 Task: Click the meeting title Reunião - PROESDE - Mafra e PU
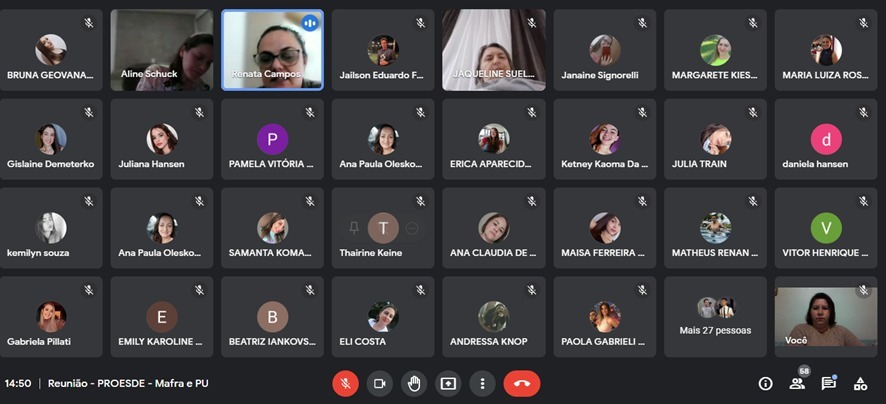click(x=128, y=384)
